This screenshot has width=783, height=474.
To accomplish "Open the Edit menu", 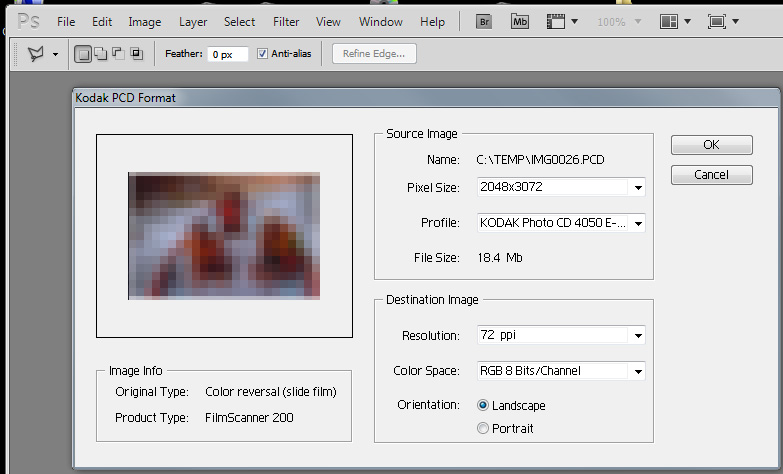I will click(102, 22).
